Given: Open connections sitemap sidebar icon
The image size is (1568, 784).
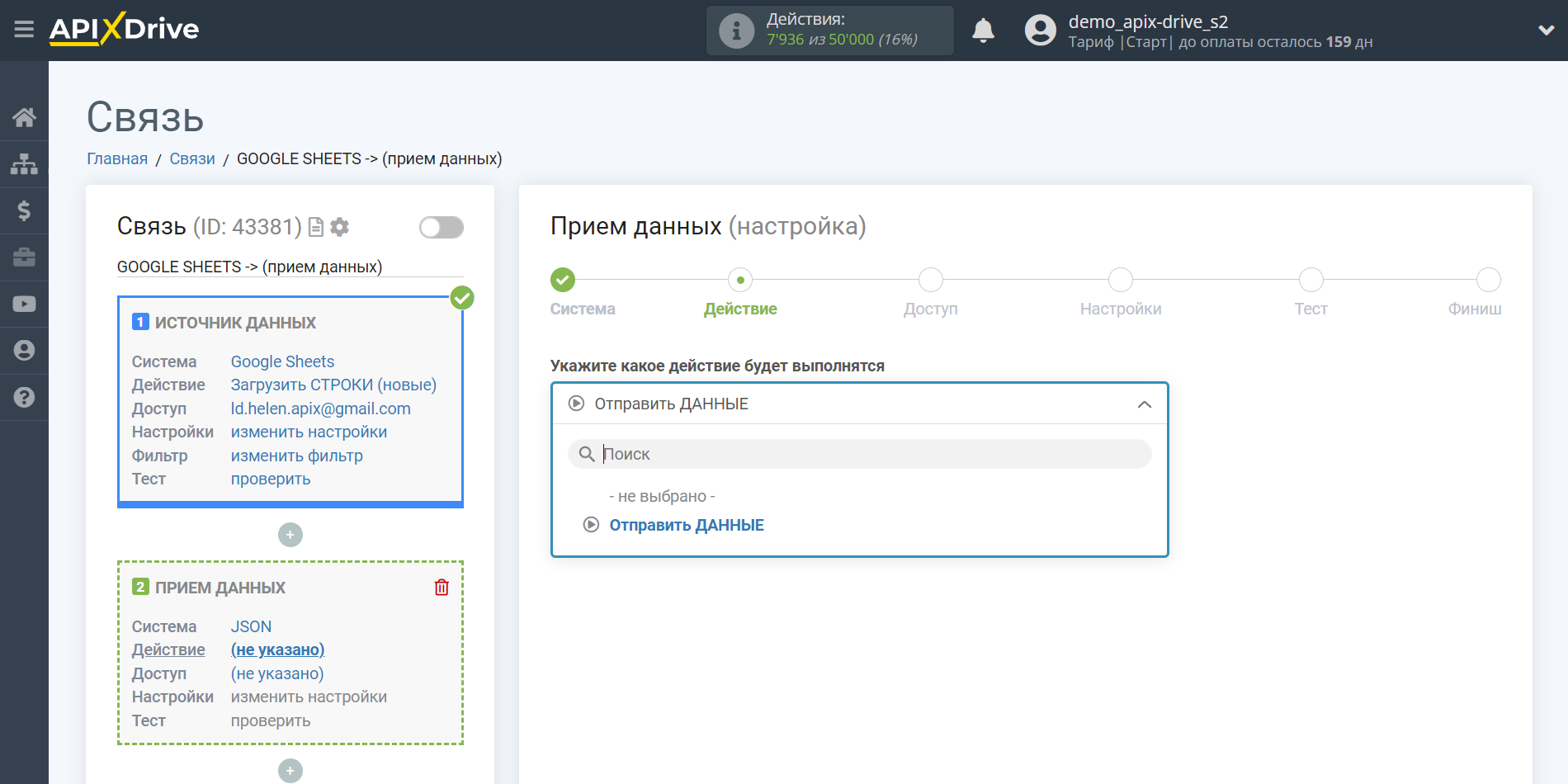Looking at the screenshot, I should pos(24,164).
